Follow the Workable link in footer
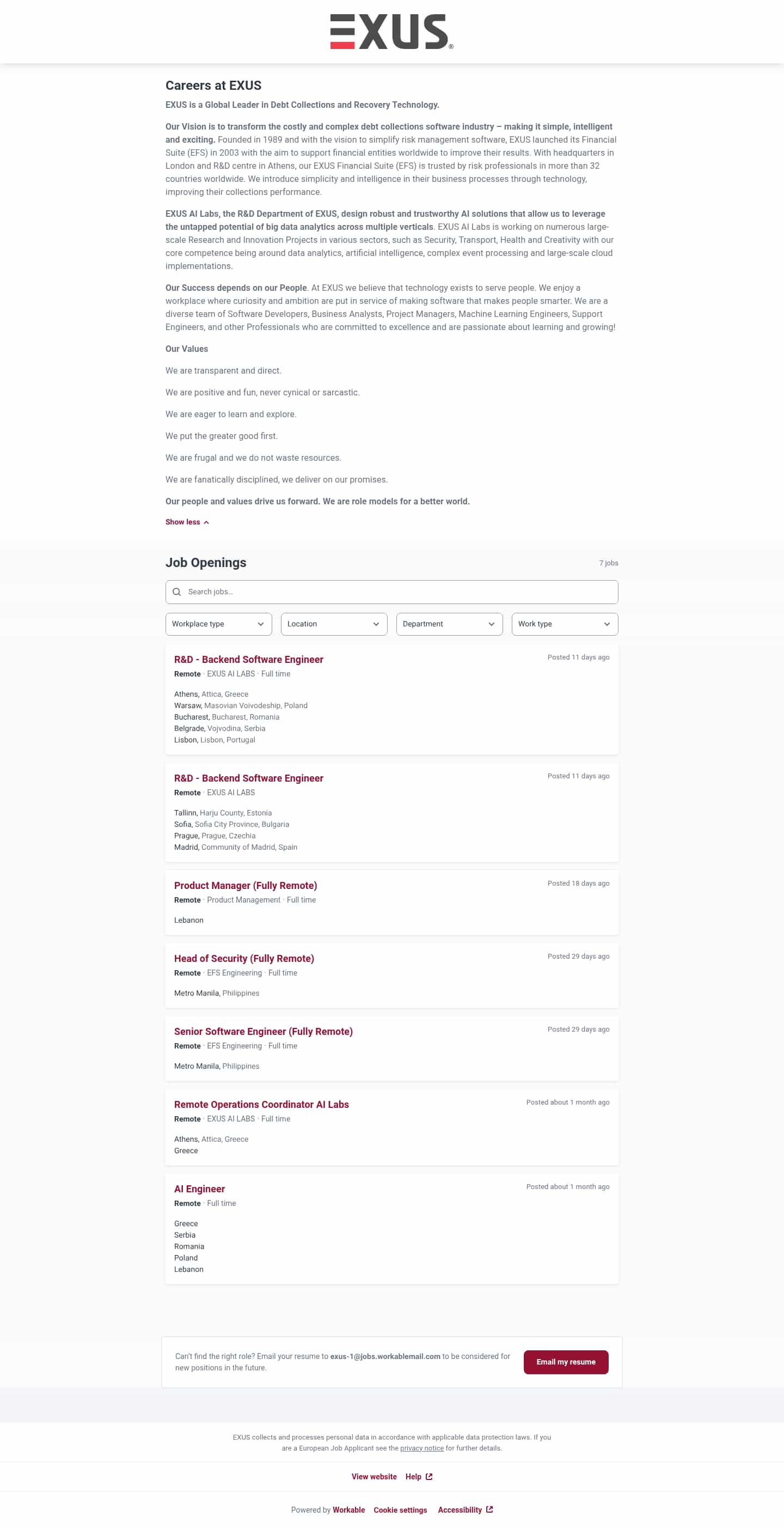Image resolution: width=784 pixels, height=1529 pixels. (348, 1510)
